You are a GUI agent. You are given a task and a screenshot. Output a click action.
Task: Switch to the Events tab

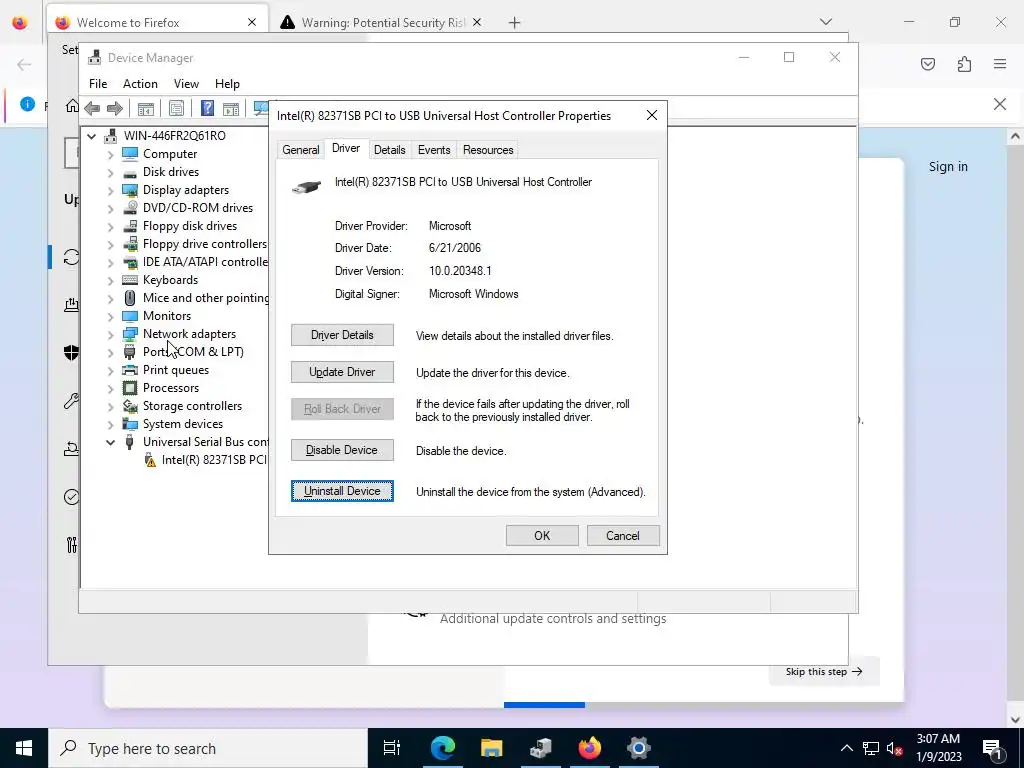click(x=434, y=150)
